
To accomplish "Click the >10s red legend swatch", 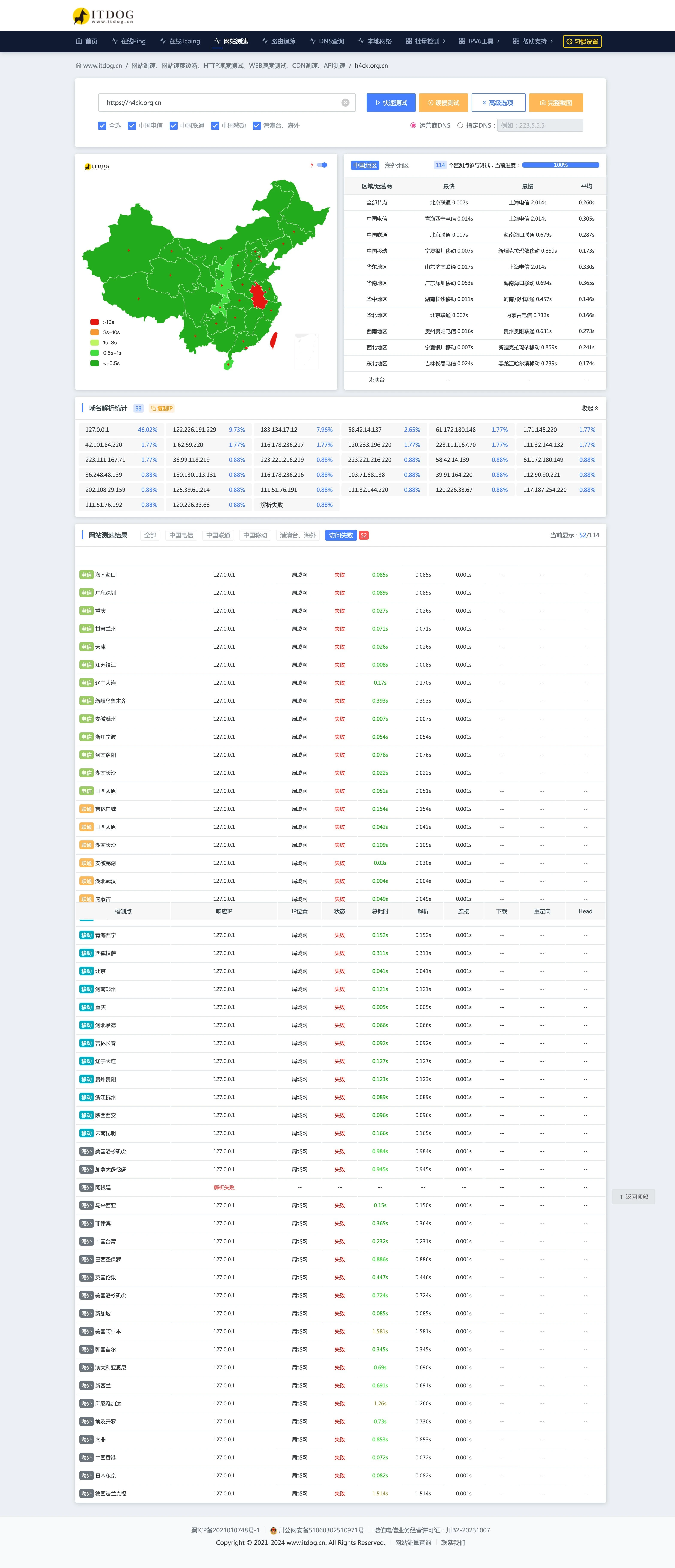I will click(94, 322).
